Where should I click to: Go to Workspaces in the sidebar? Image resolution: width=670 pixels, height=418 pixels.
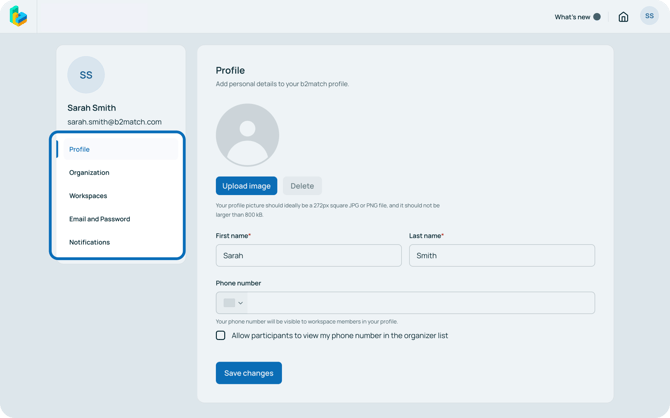click(88, 196)
